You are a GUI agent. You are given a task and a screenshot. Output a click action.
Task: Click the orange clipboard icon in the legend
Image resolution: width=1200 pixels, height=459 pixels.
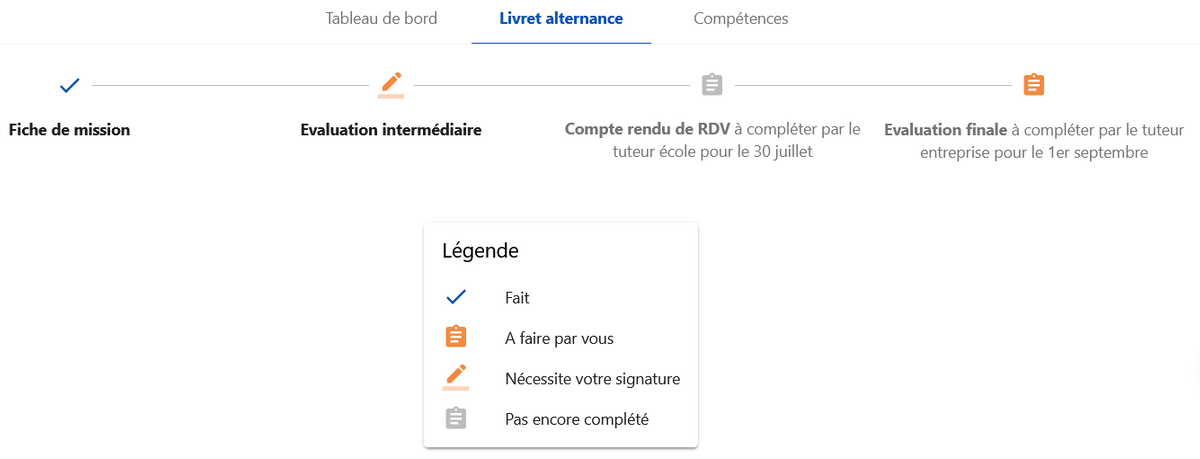point(456,337)
